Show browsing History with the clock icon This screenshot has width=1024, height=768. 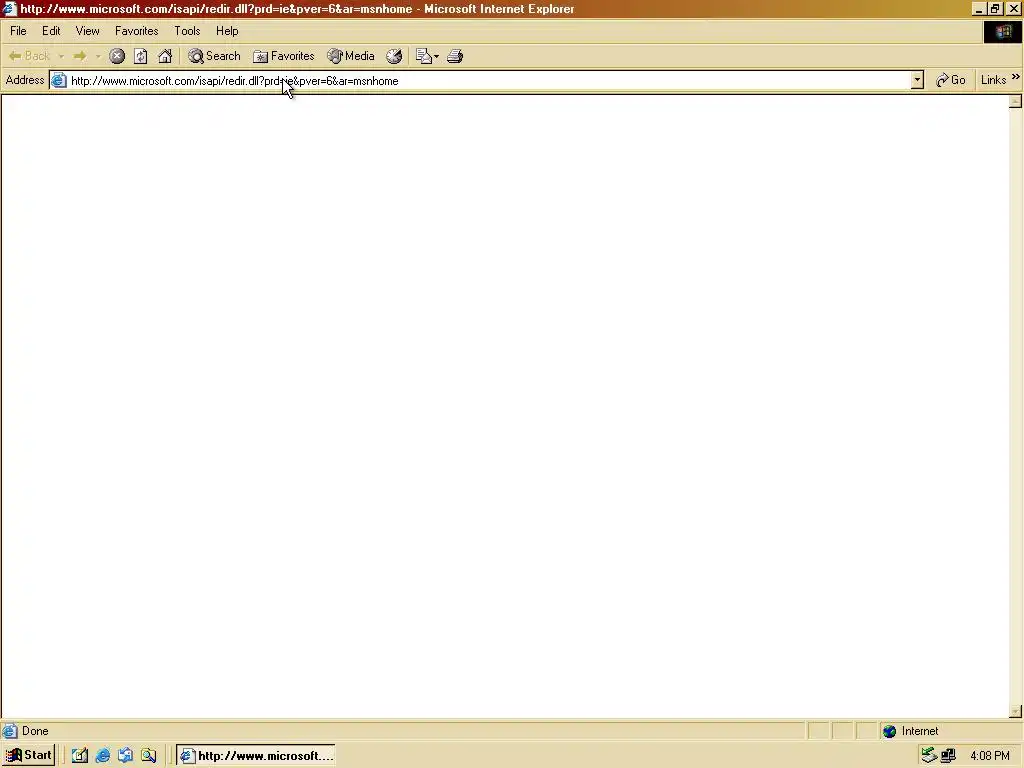394,56
